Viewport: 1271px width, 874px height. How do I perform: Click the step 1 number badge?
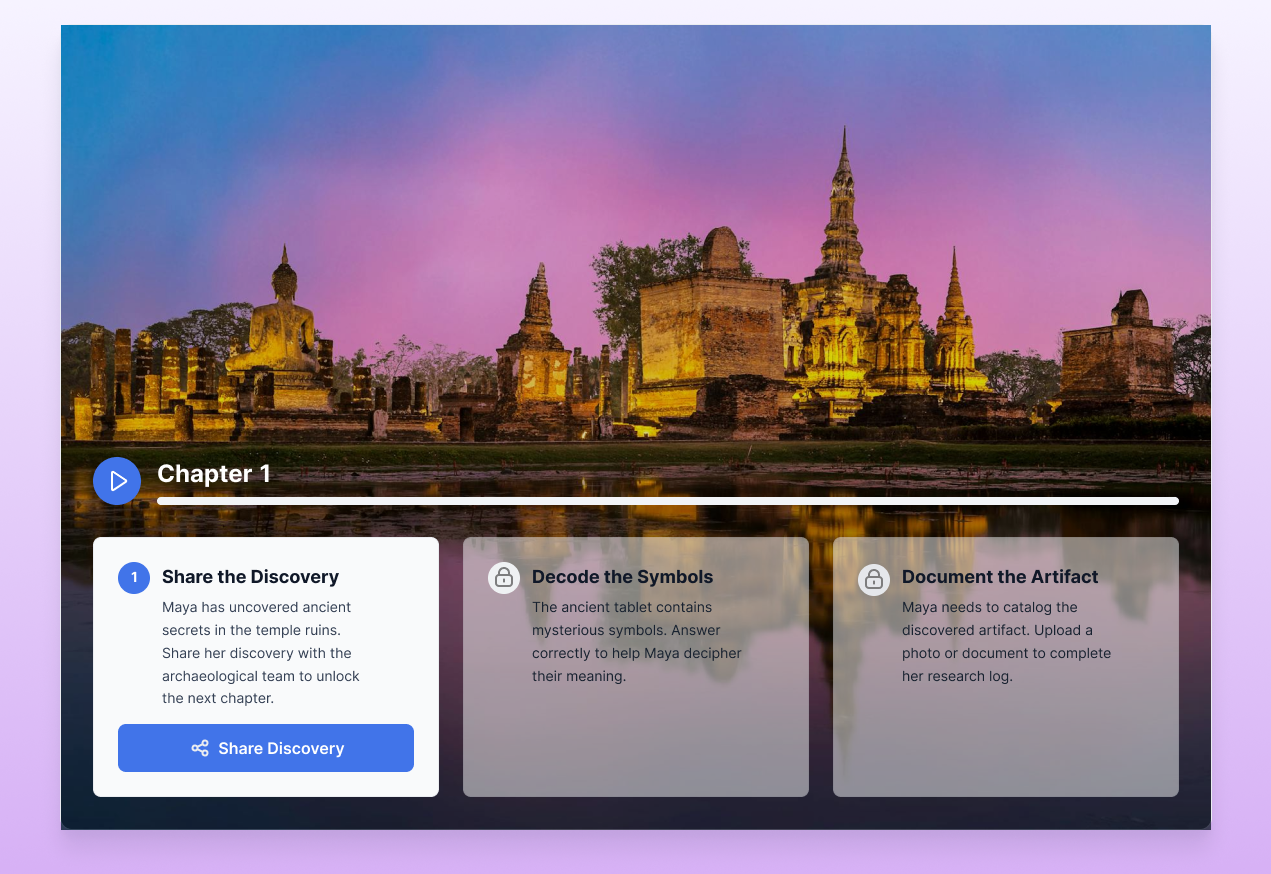click(x=134, y=577)
